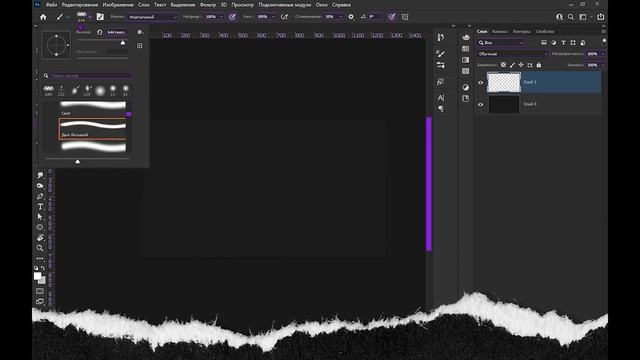Image resolution: width=640 pixels, height=360 pixels.
Task: Click the Слой 1 layer thumbnail
Action: 504,82
